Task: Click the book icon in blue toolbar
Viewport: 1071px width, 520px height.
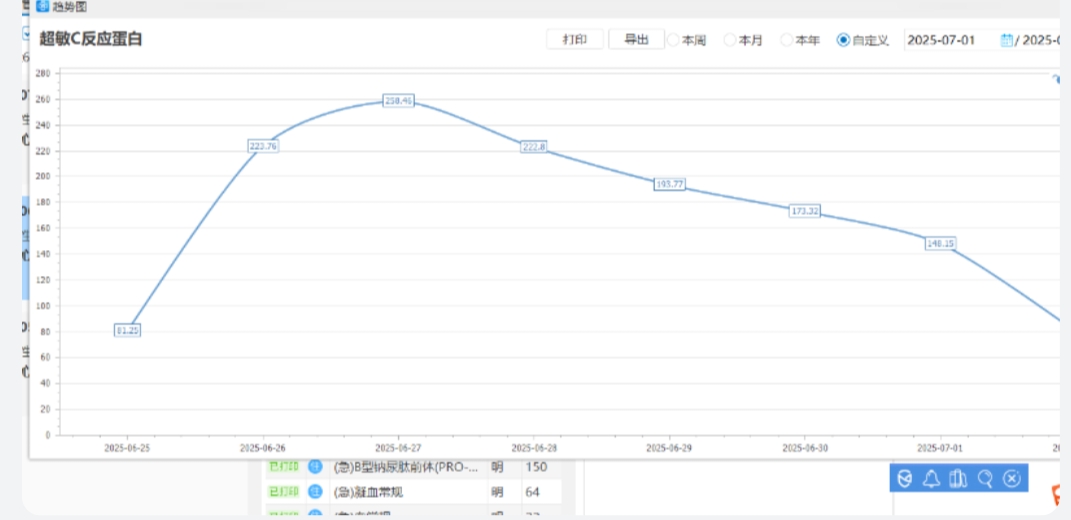Action: (958, 479)
